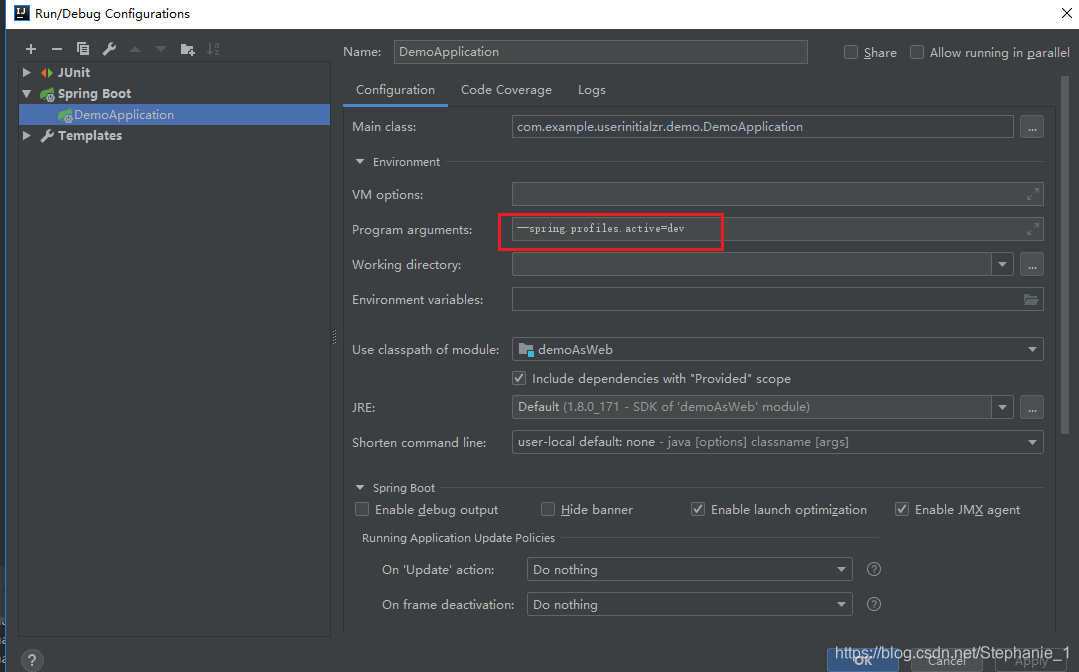Browse Working directory with ellipsis button
Viewport: 1079px width, 672px height.
pyautogui.click(x=1032, y=264)
